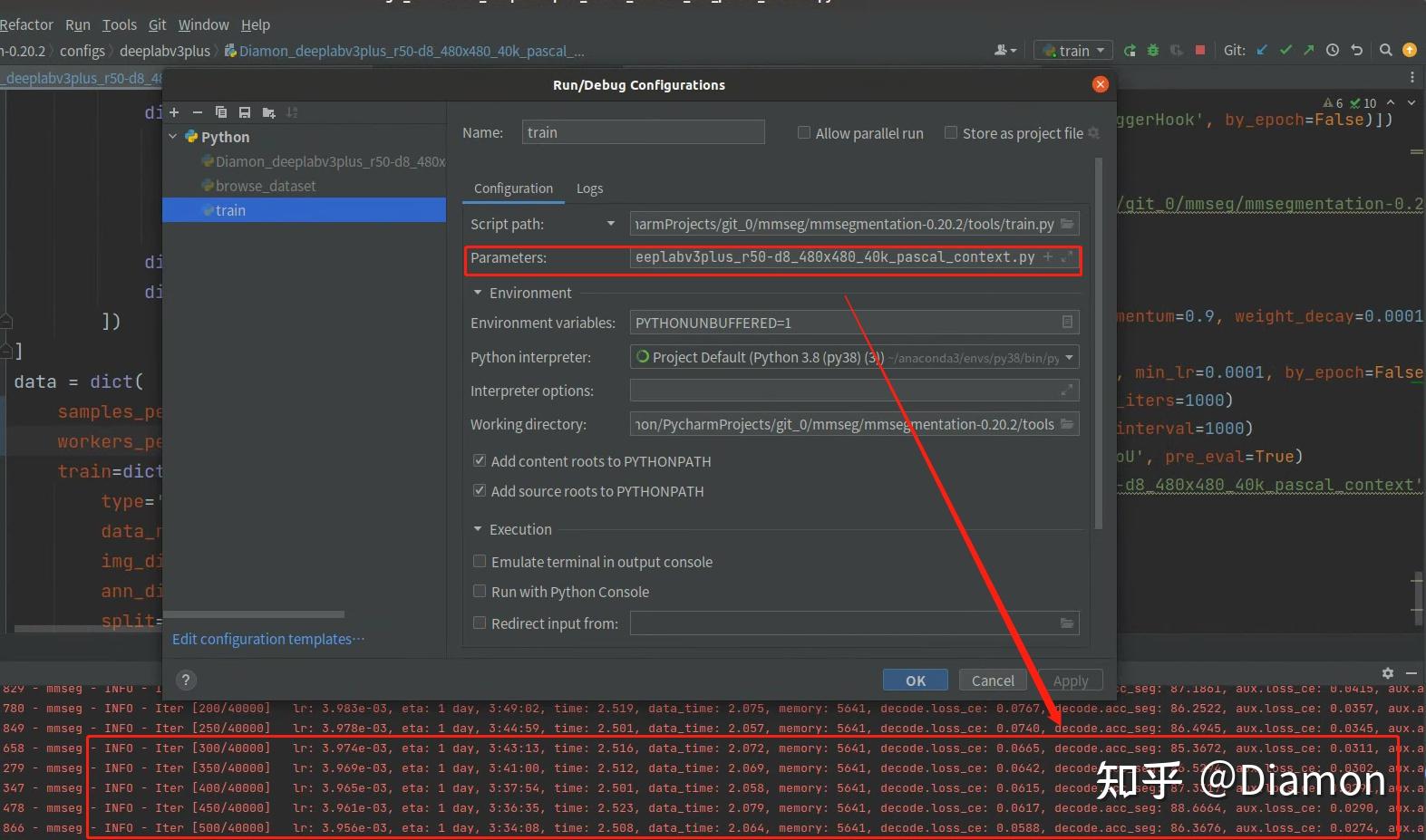Save the configuration with the floppy disk icon
The width and height of the screenshot is (1426, 840).
tap(244, 112)
